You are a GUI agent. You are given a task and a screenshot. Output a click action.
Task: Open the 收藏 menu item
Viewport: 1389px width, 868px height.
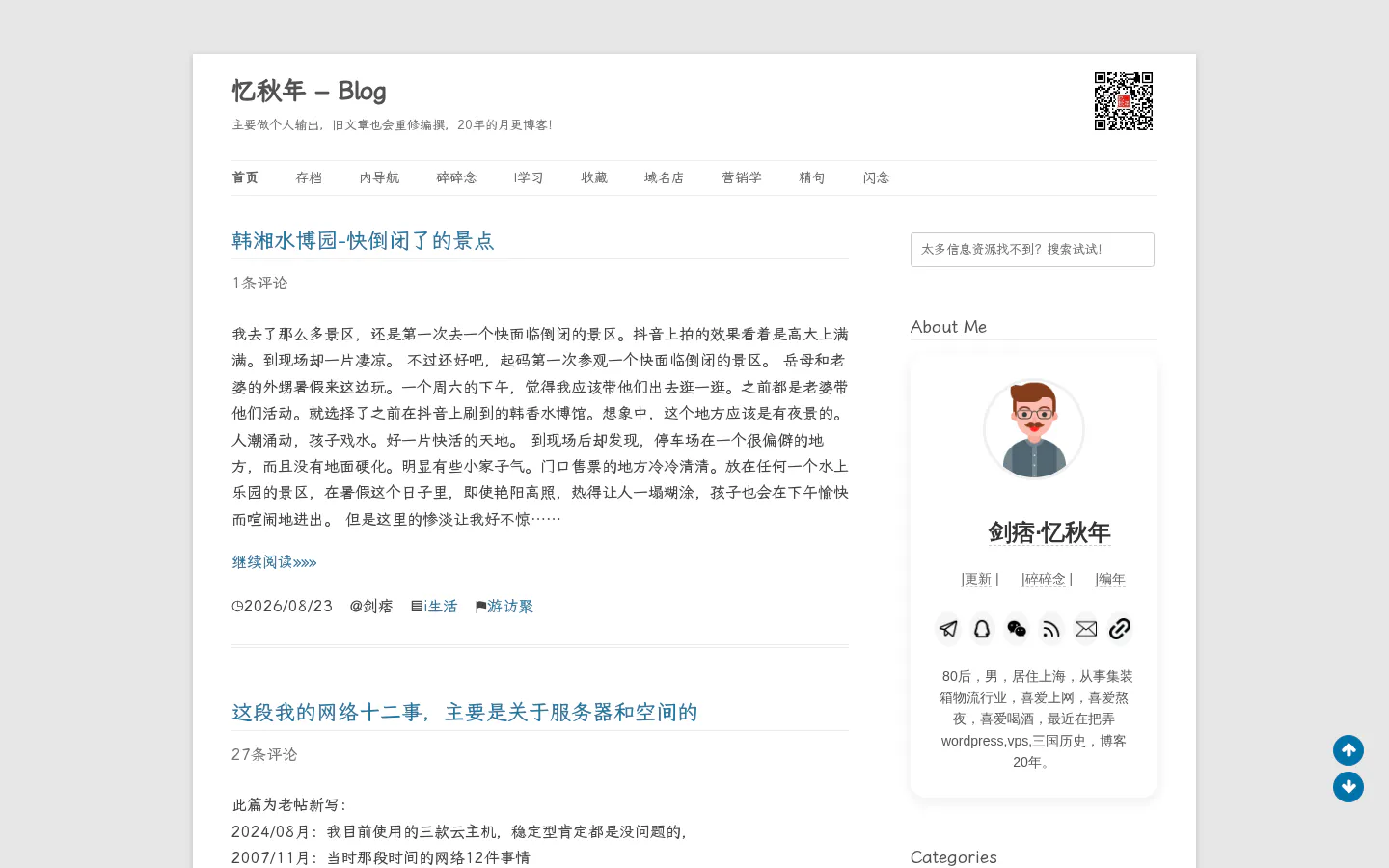(594, 177)
